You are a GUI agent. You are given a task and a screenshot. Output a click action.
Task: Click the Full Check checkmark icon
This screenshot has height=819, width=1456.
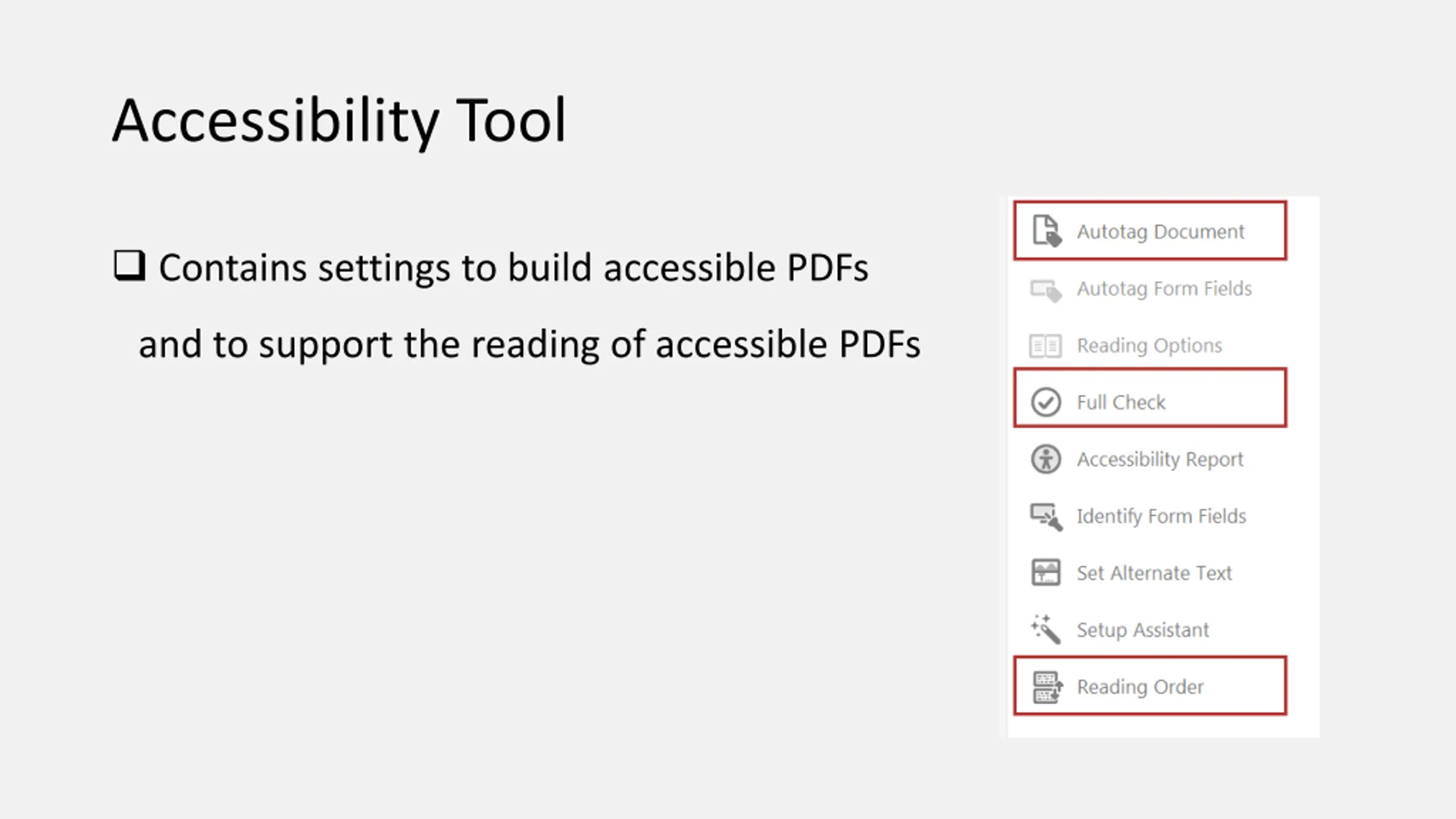click(x=1045, y=402)
